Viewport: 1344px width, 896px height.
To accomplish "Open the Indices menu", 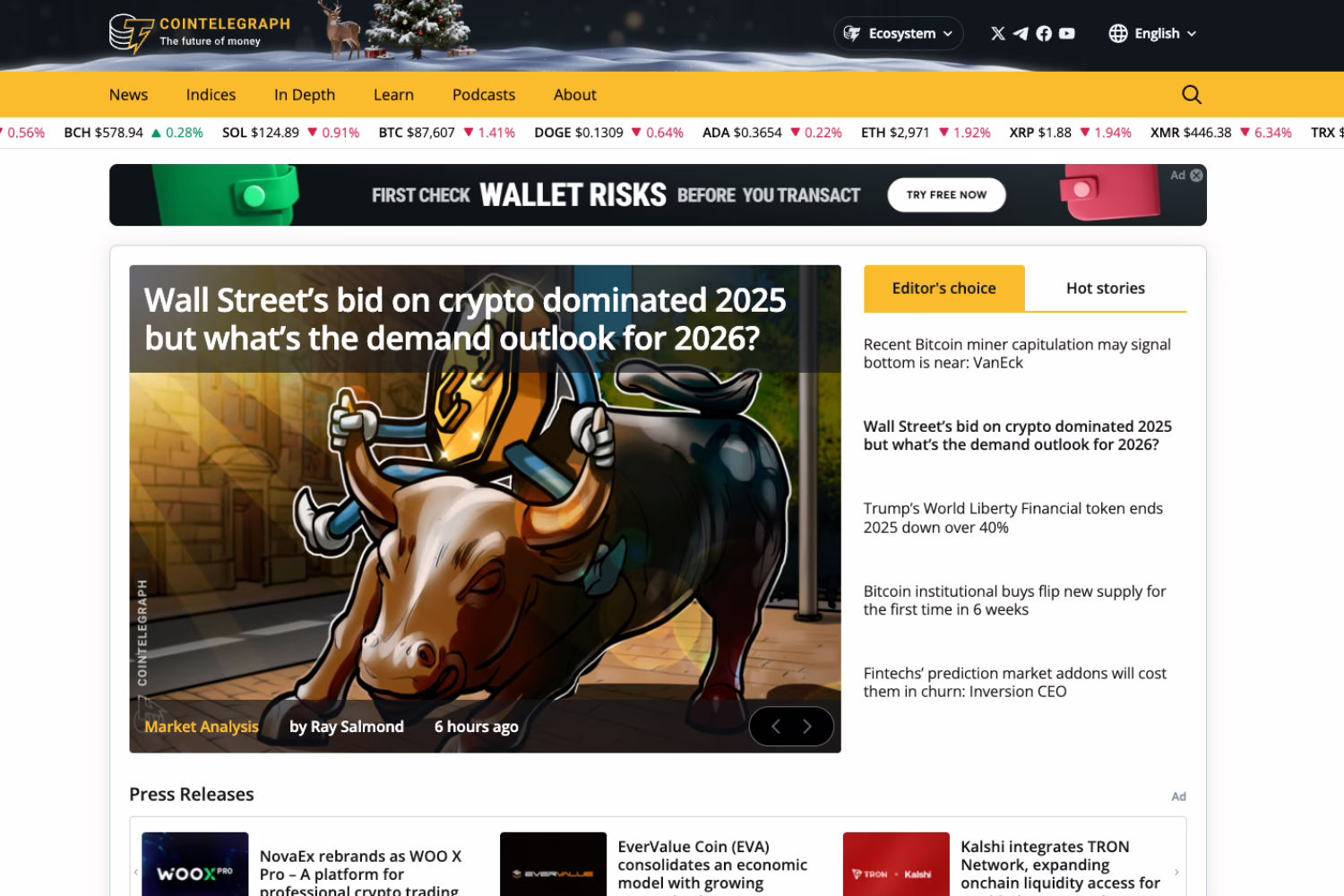I will pyautogui.click(x=211, y=95).
